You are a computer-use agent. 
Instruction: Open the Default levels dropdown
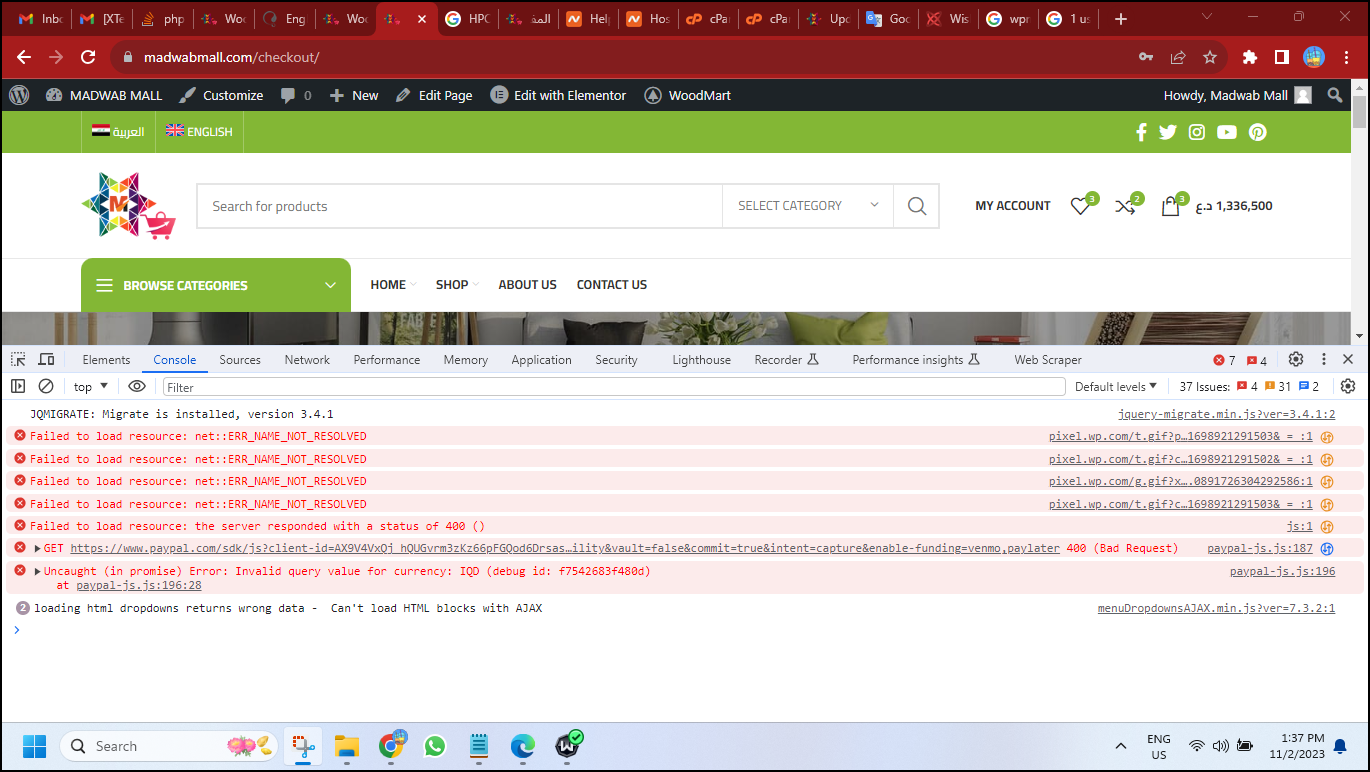click(1116, 387)
